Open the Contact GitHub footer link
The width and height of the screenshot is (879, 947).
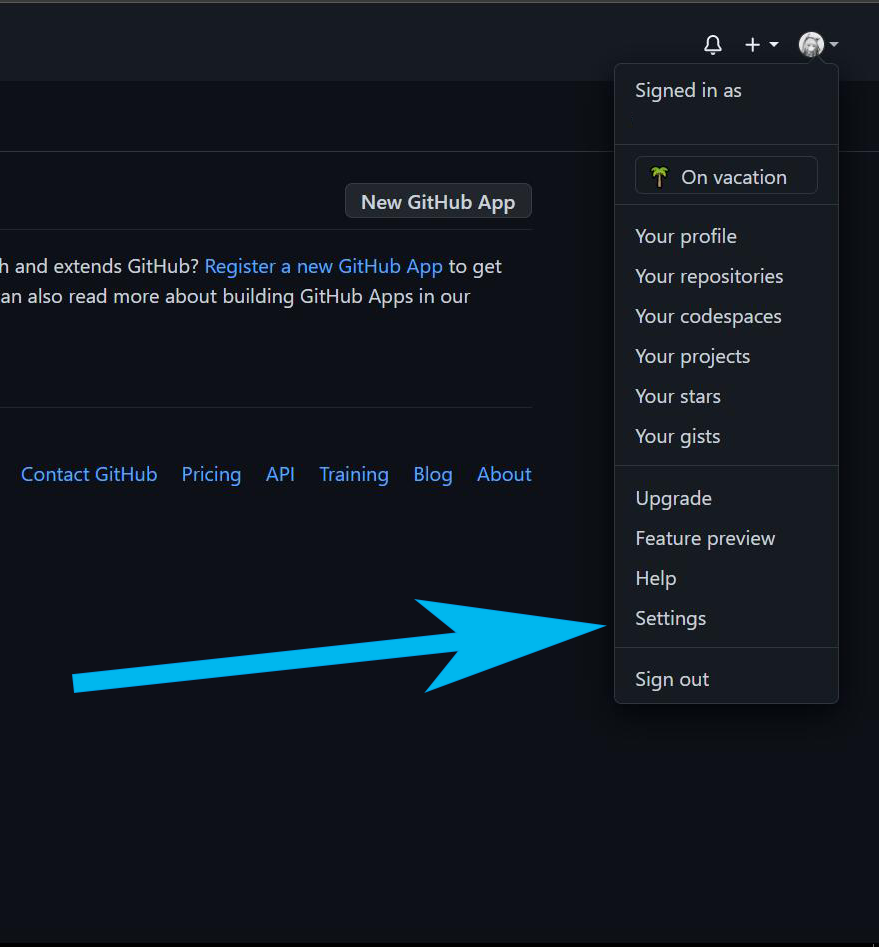89,475
